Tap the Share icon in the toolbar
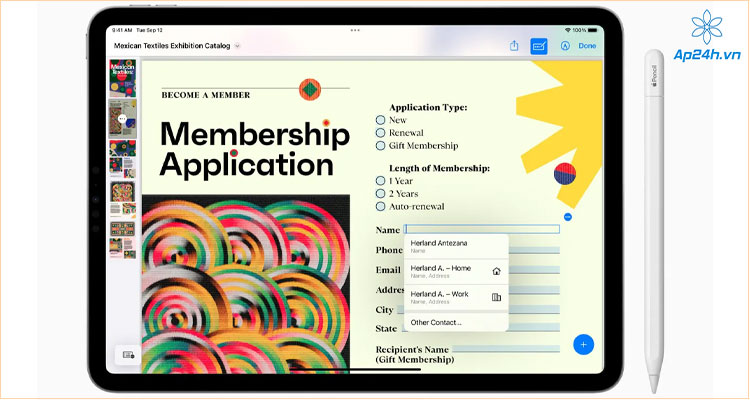The height and width of the screenshot is (400, 750). pos(514,46)
